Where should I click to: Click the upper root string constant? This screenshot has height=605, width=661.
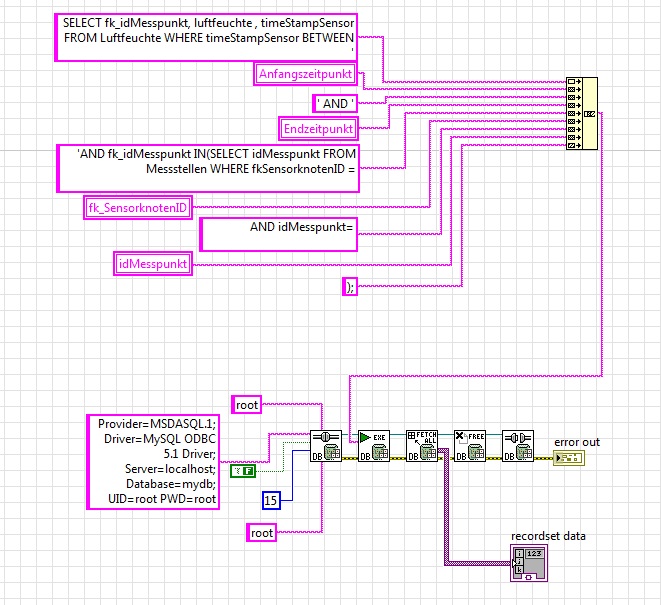coord(247,405)
